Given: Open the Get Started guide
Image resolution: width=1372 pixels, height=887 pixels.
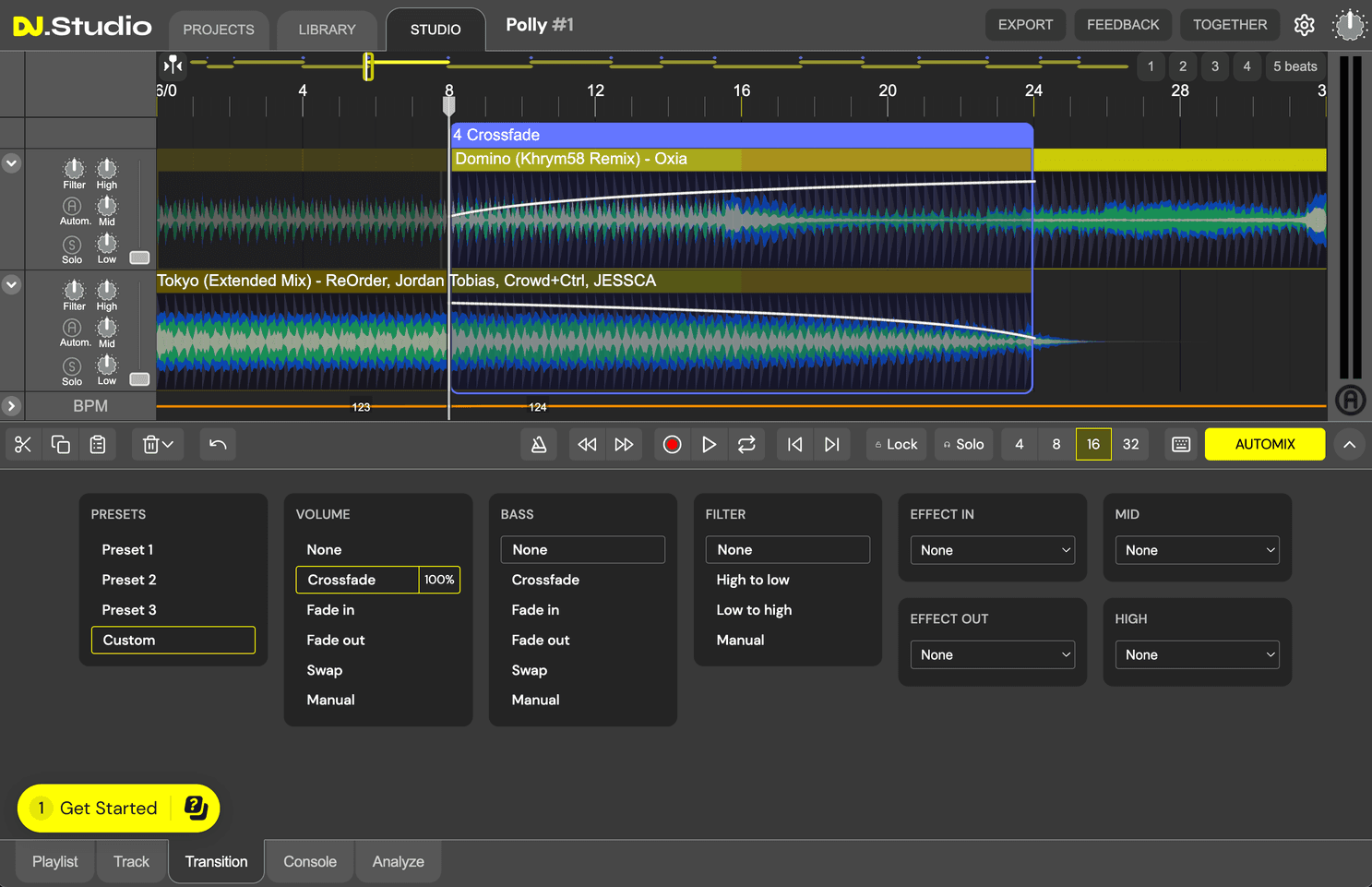Looking at the screenshot, I should coord(118,809).
